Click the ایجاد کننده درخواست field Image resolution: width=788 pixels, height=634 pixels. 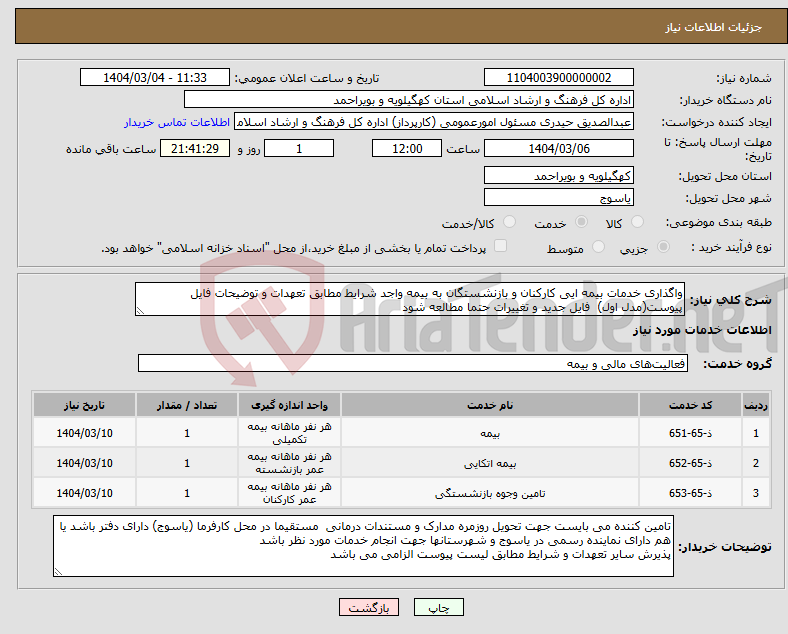pyautogui.click(x=434, y=122)
